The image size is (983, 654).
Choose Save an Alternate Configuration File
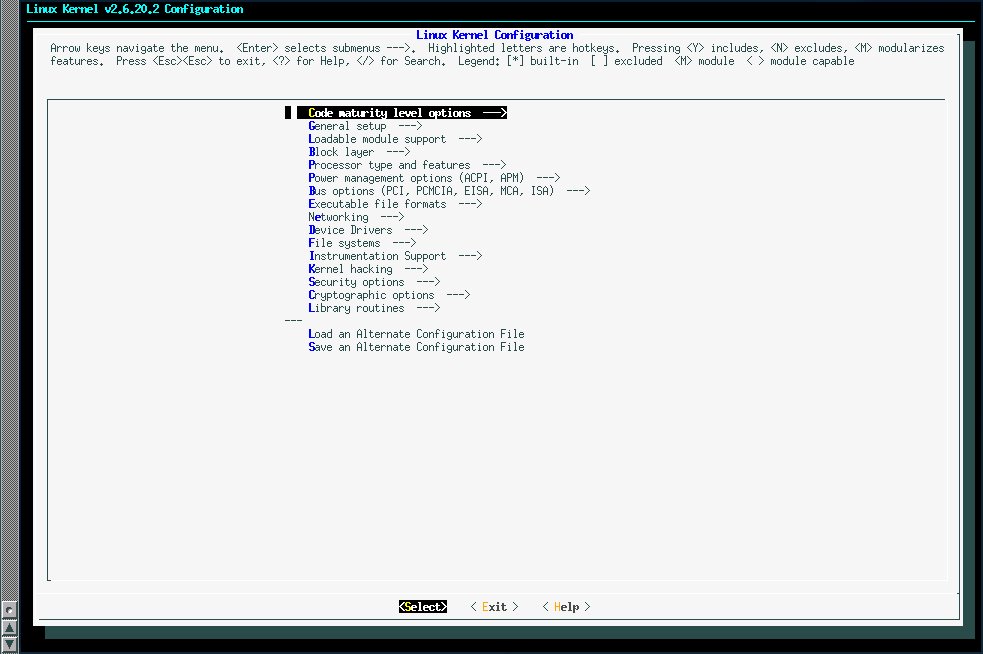(x=416, y=347)
